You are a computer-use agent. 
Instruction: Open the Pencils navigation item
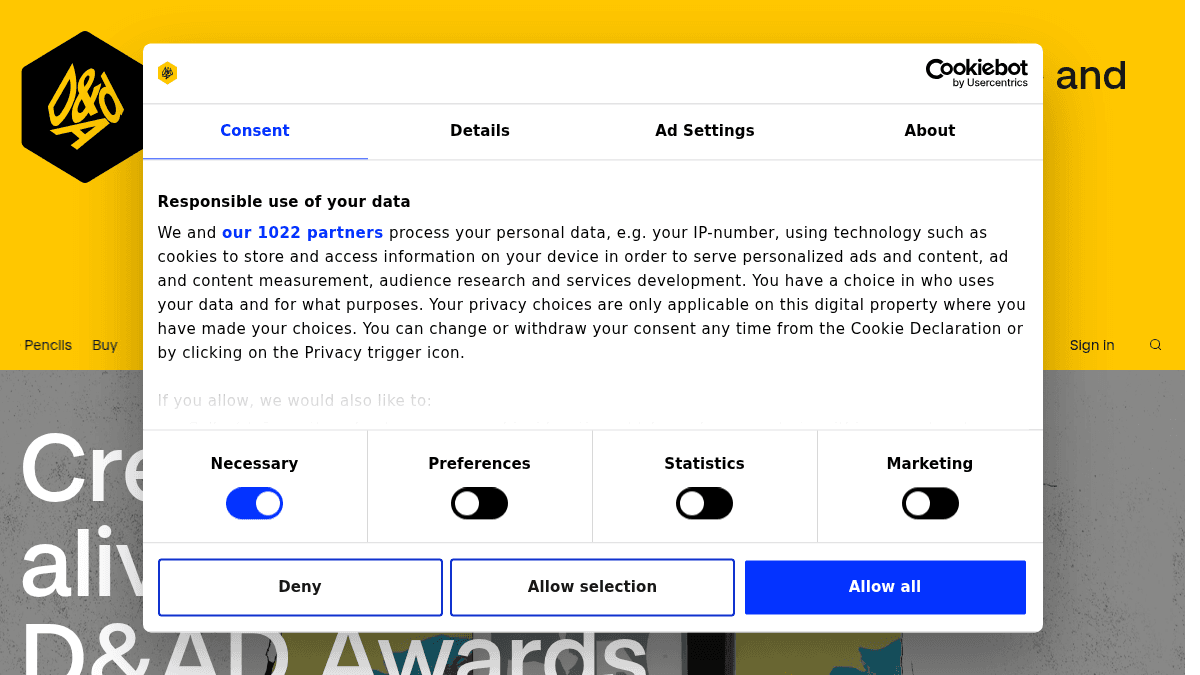(48, 345)
